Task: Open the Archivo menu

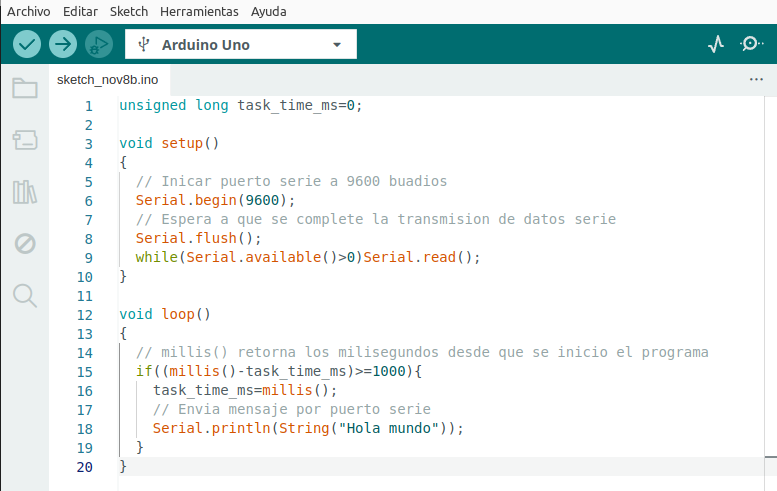Action: tap(29, 12)
